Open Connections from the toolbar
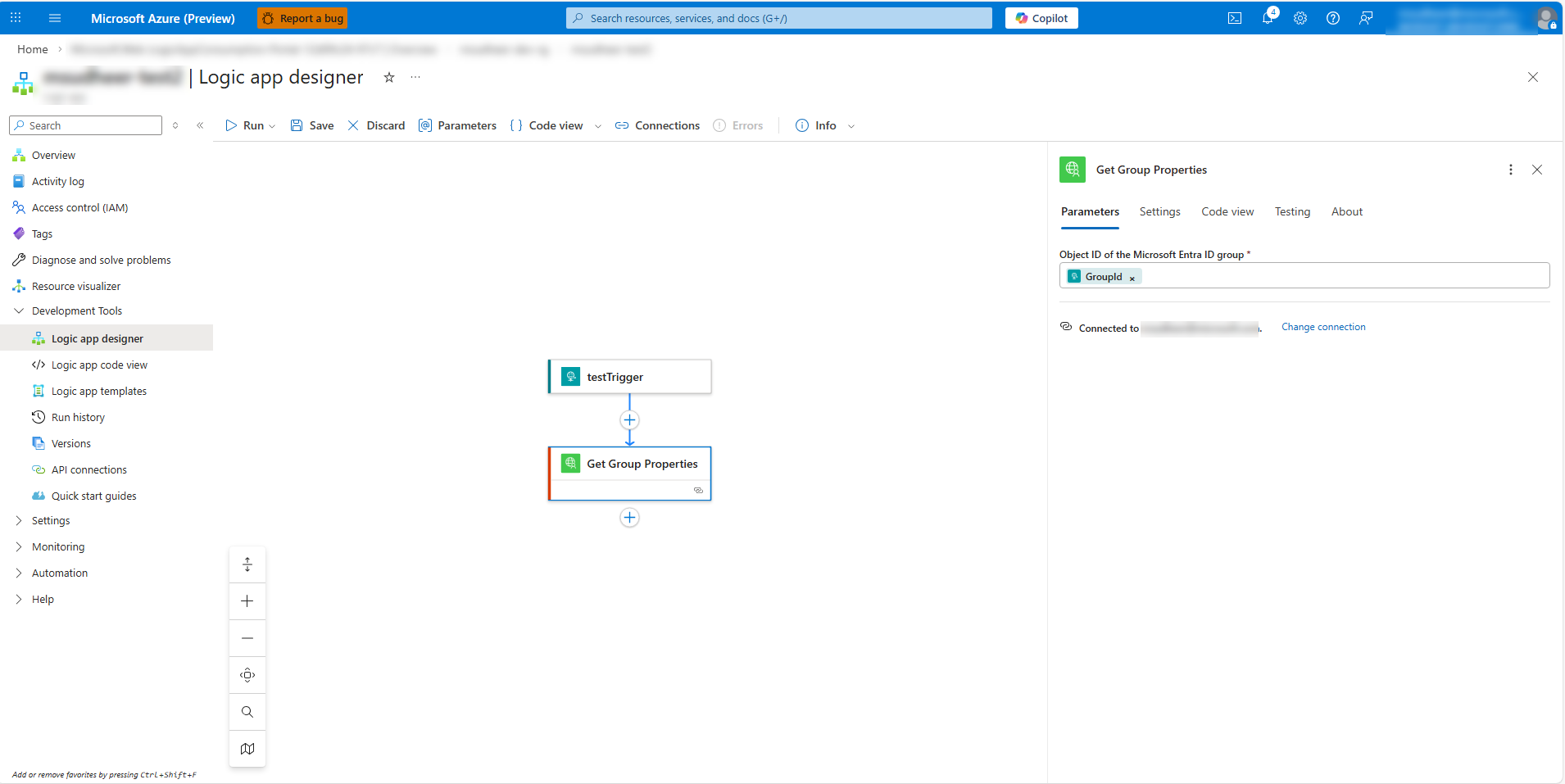 (657, 125)
